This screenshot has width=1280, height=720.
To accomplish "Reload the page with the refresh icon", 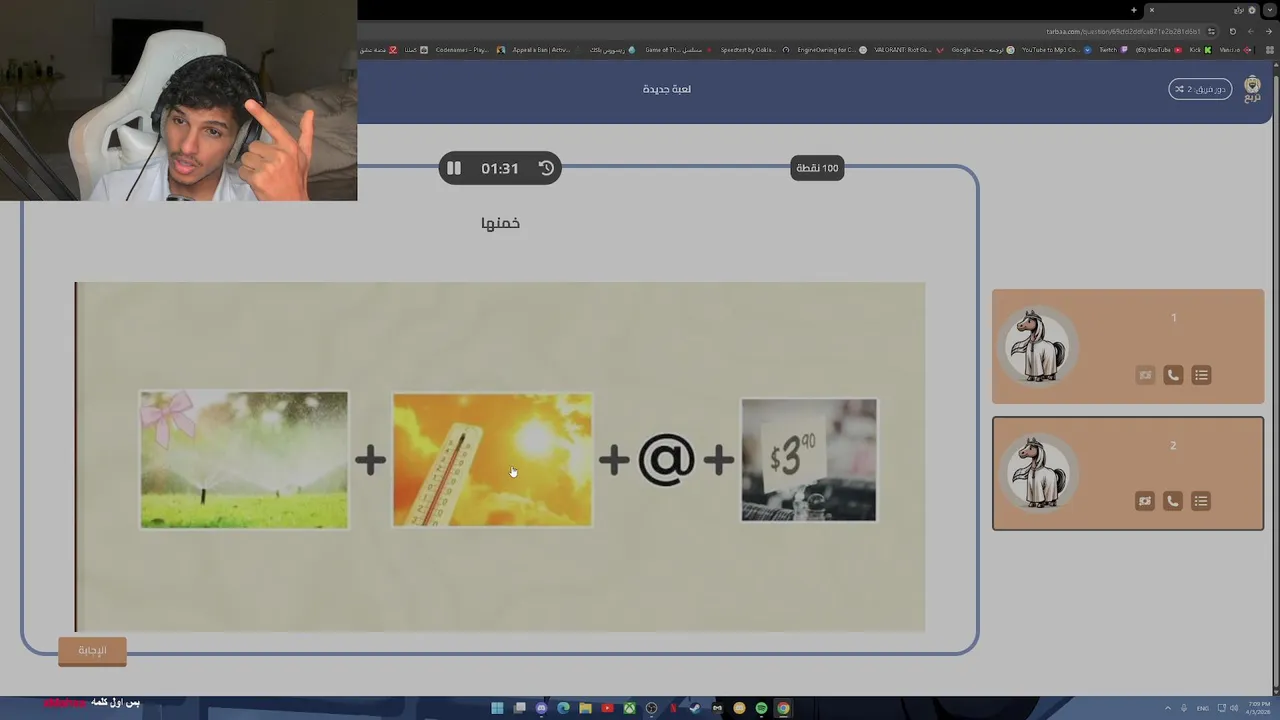I will click(1233, 31).
